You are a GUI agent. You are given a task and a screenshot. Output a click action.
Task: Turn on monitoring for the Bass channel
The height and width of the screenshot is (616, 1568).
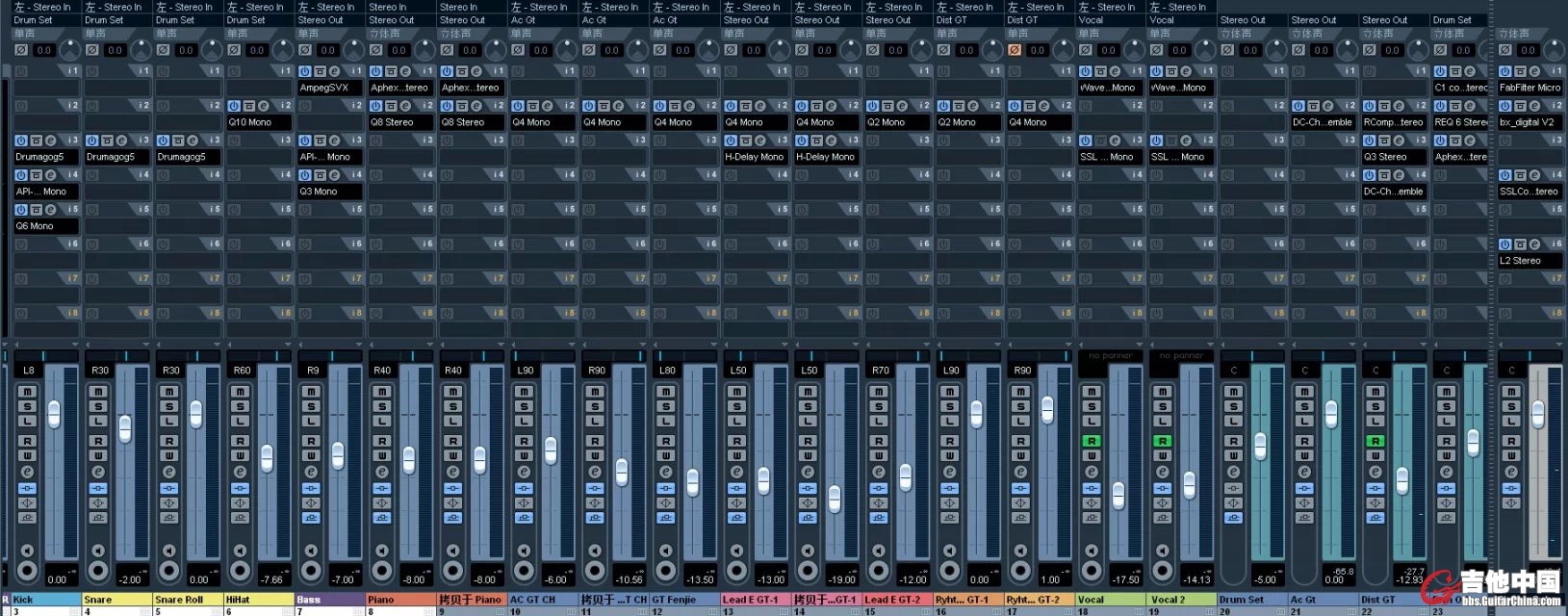coord(311,550)
